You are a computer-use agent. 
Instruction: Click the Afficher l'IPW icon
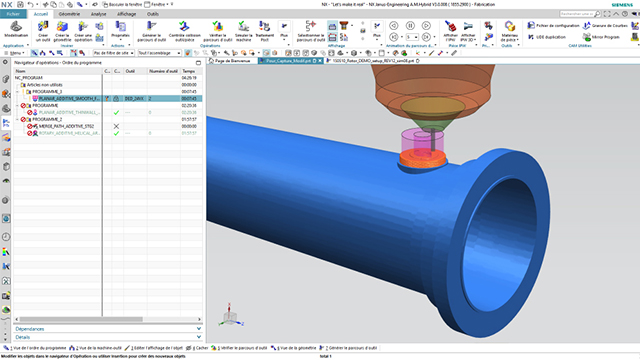tap(451, 26)
